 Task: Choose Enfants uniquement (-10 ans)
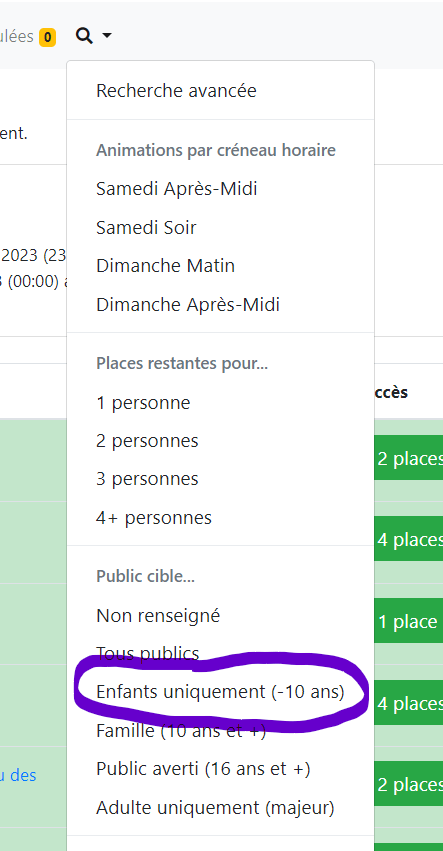click(220, 692)
